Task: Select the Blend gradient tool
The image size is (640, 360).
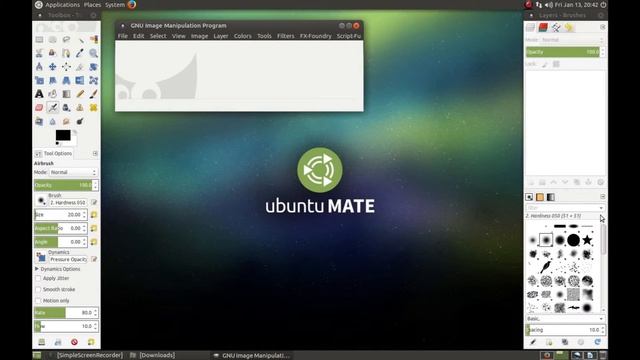Action: click(66, 94)
